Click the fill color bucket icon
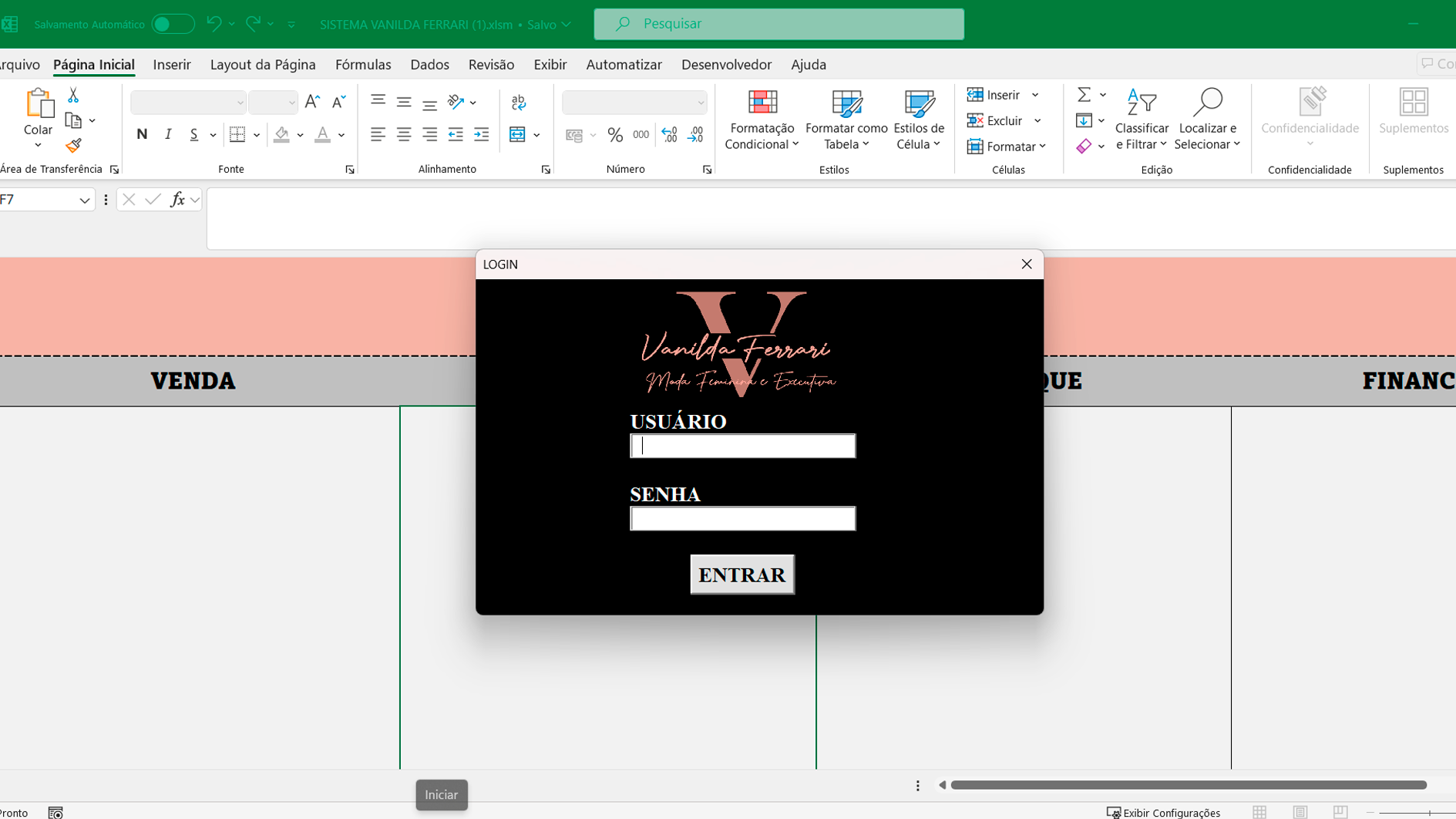1456x819 pixels. click(x=282, y=134)
